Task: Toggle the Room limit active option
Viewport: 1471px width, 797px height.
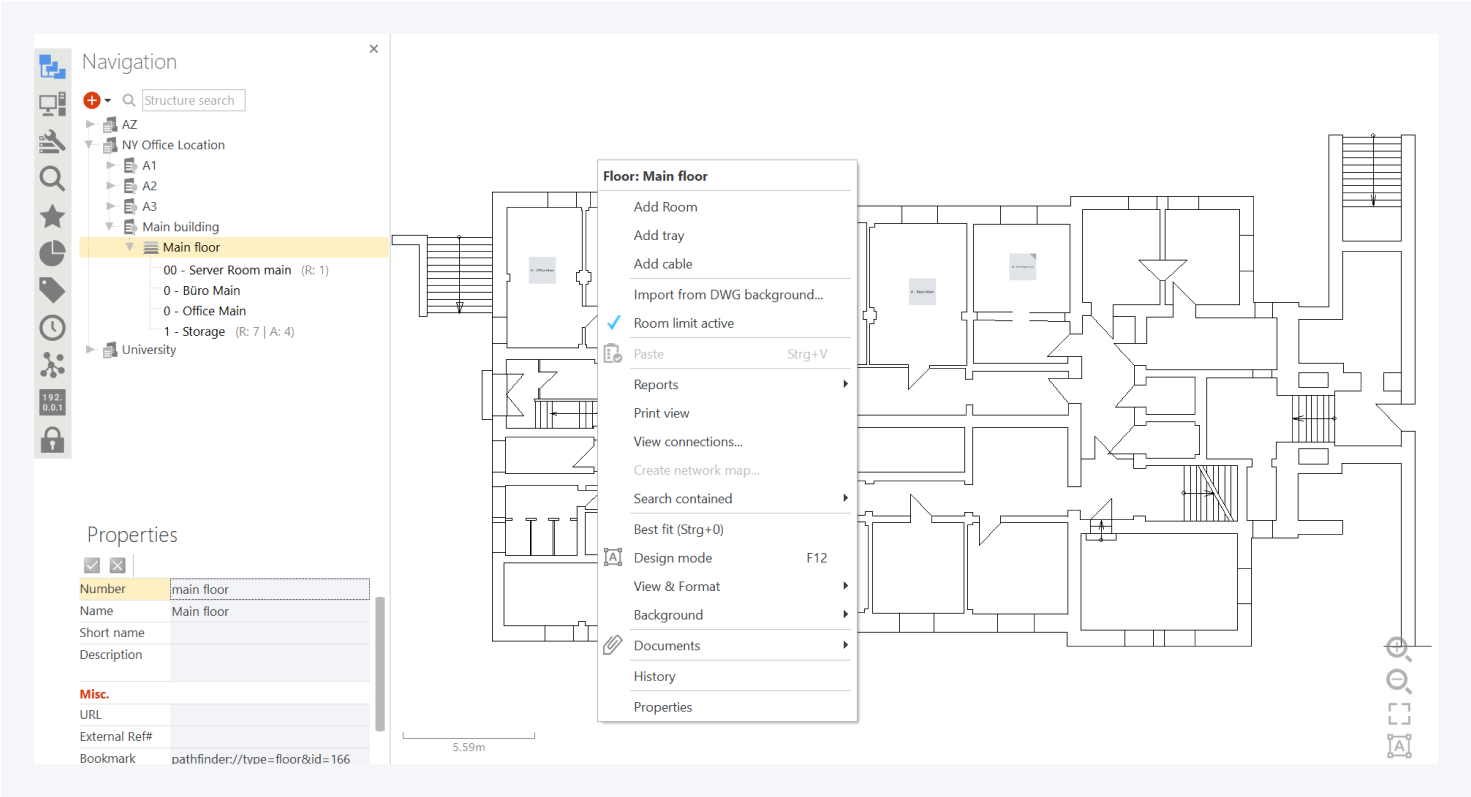Action: [x=683, y=323]
